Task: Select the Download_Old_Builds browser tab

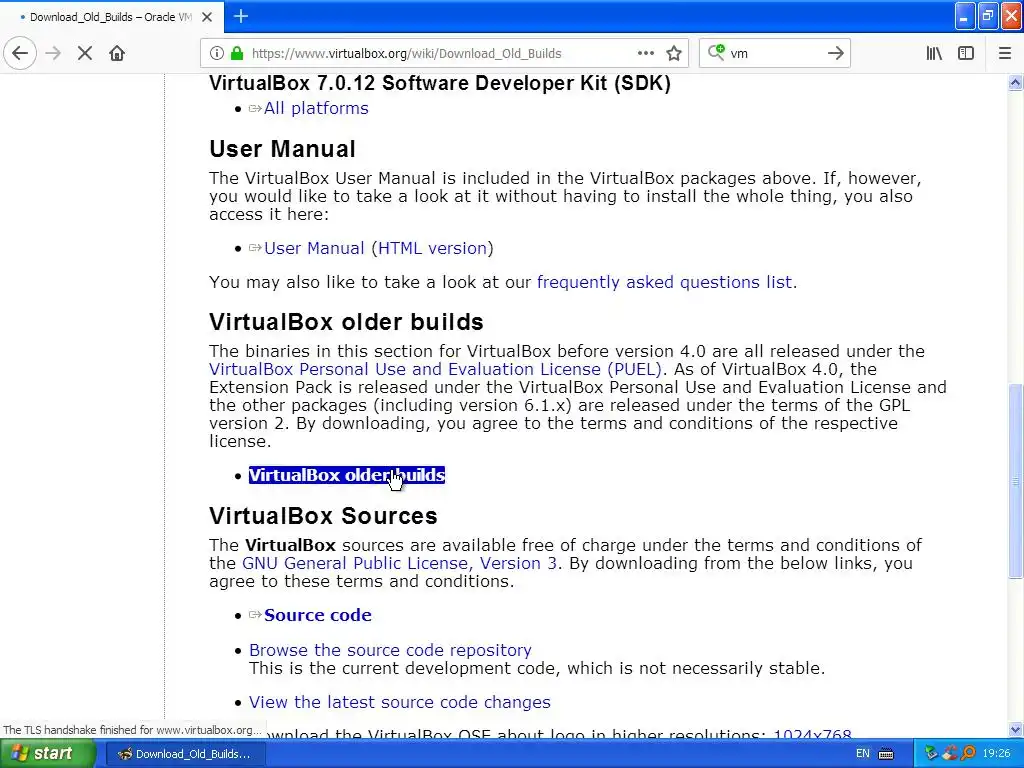Action: tap(111, 17)
